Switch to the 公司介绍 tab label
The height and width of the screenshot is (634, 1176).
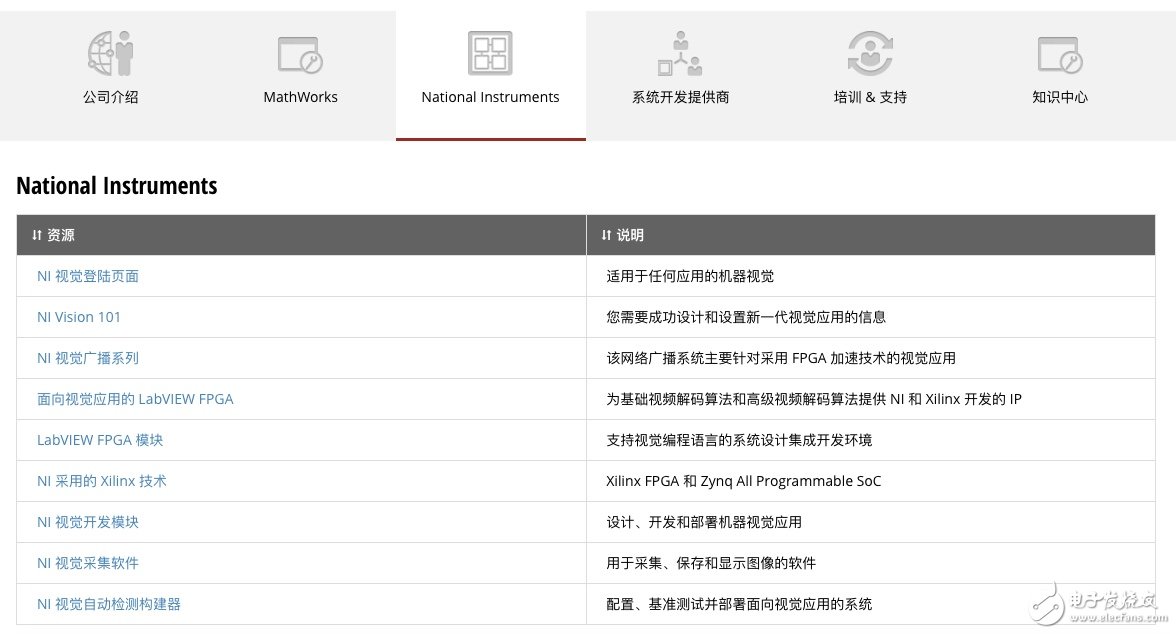[x=110, y=97]
